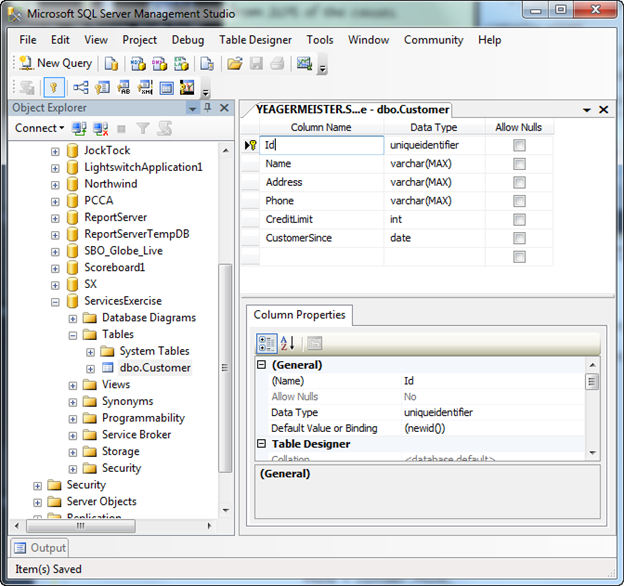
Task: Open the Output panel tab
Action: point(39,548)
